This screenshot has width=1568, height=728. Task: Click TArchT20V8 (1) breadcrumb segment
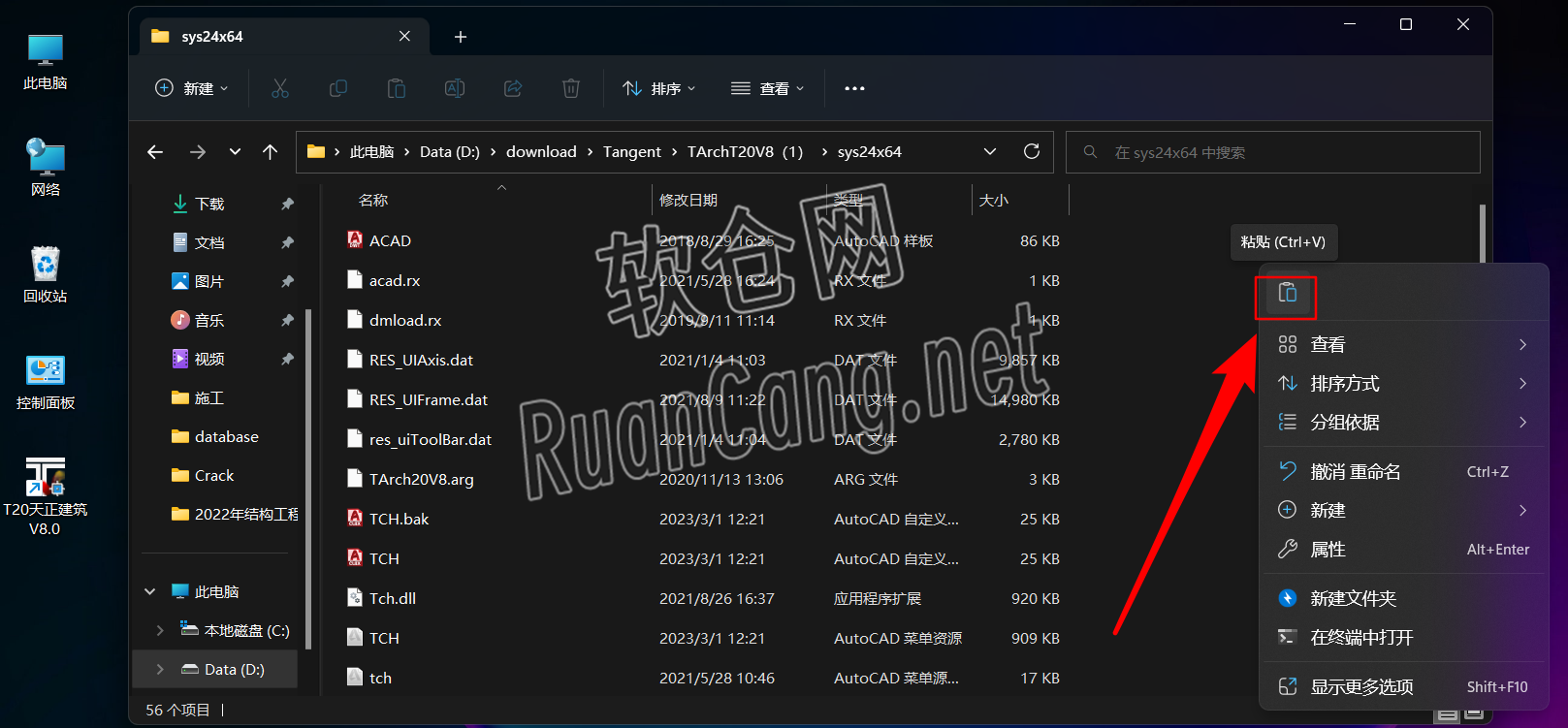[746, 152]
